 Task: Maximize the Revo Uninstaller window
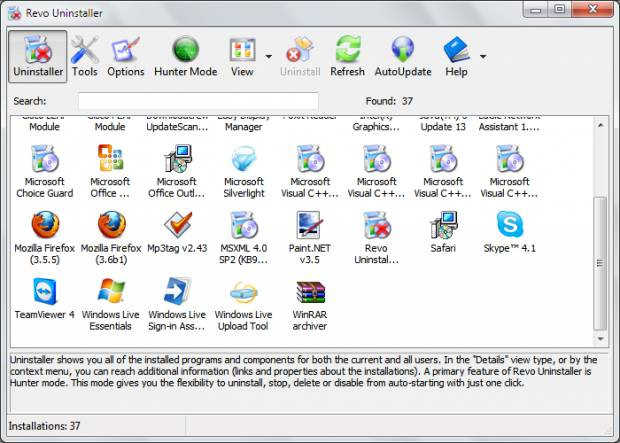559,9
